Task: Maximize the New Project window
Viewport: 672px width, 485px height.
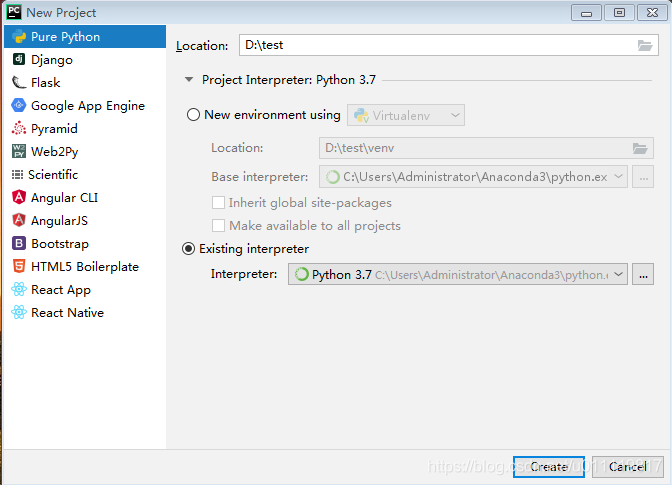Action: tap(619, 13)
